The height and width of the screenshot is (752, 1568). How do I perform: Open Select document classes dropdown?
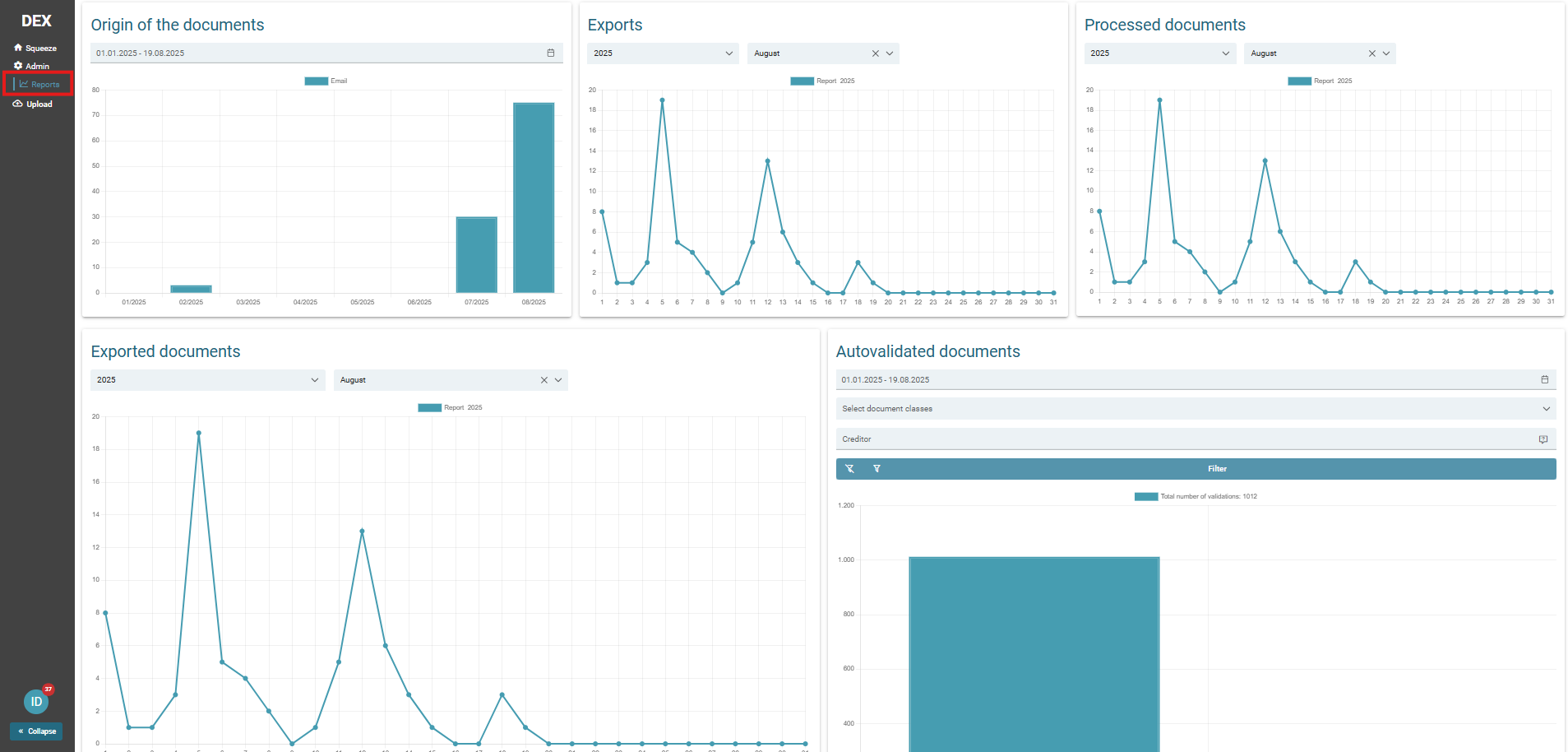[x=1546, y=409]
